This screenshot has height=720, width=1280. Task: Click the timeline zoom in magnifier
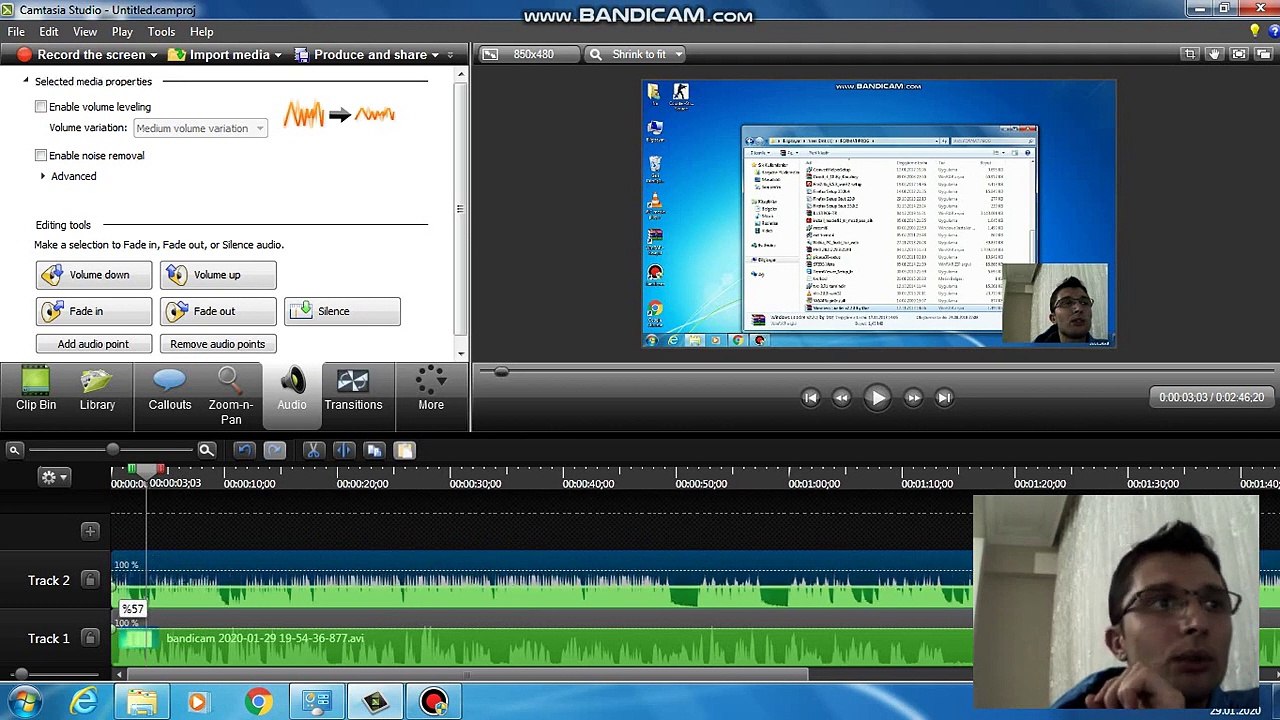click(206, 451)
